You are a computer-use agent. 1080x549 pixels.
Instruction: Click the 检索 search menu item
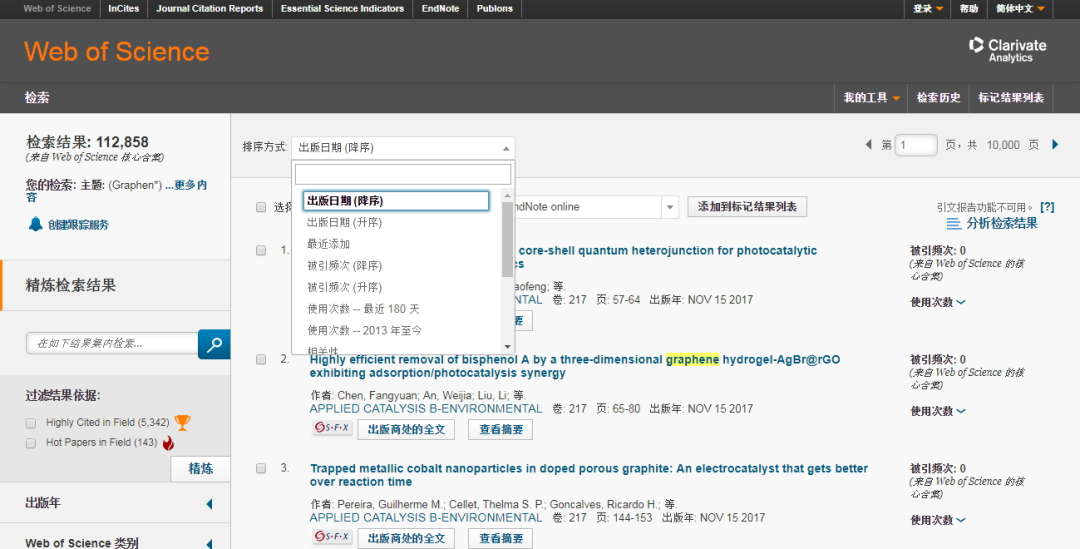tap(37, 98)
